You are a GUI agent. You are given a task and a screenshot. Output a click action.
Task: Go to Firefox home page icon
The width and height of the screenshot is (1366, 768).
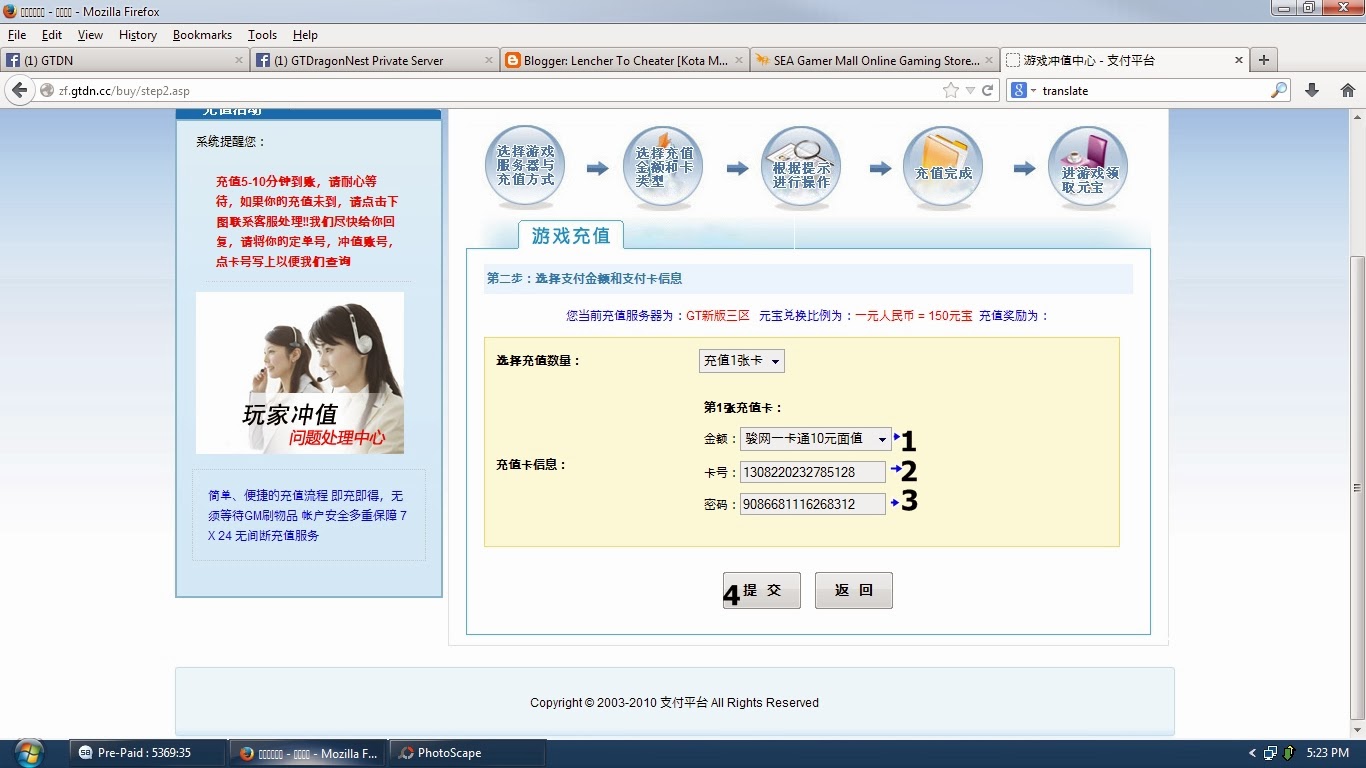point(1347,90)
